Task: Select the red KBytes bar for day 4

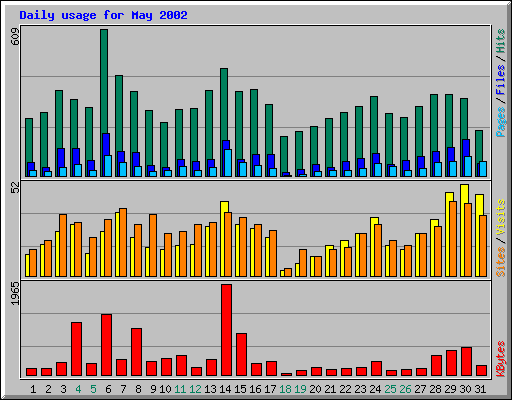Action: (76, 349)
